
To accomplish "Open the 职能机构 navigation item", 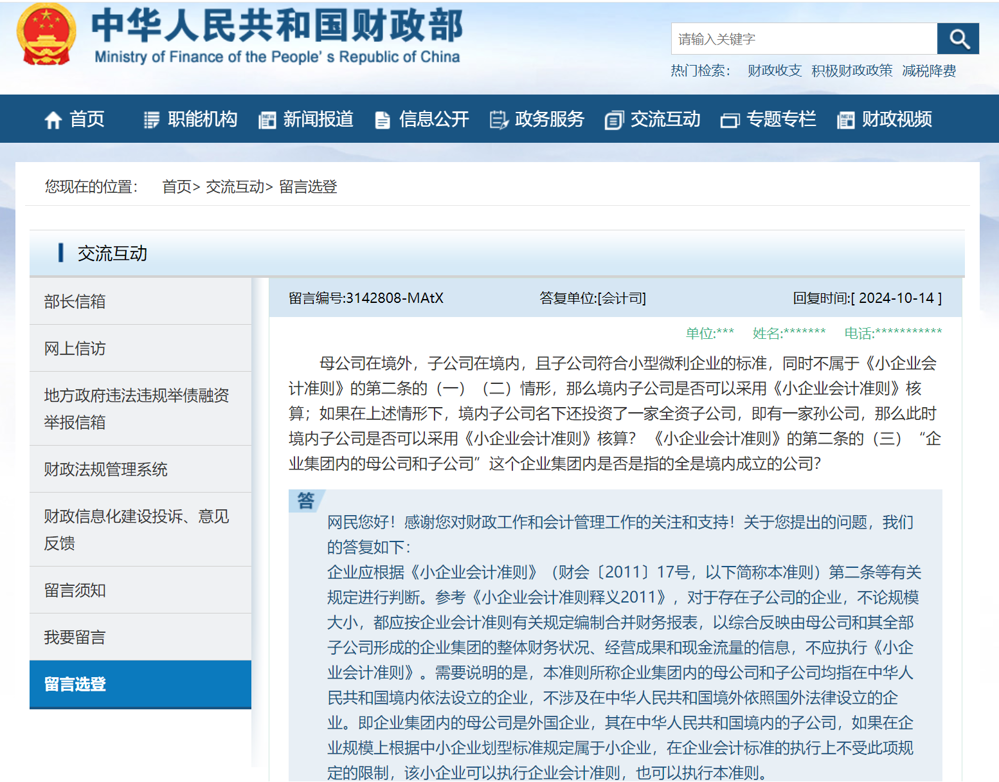I will [203, 119].
